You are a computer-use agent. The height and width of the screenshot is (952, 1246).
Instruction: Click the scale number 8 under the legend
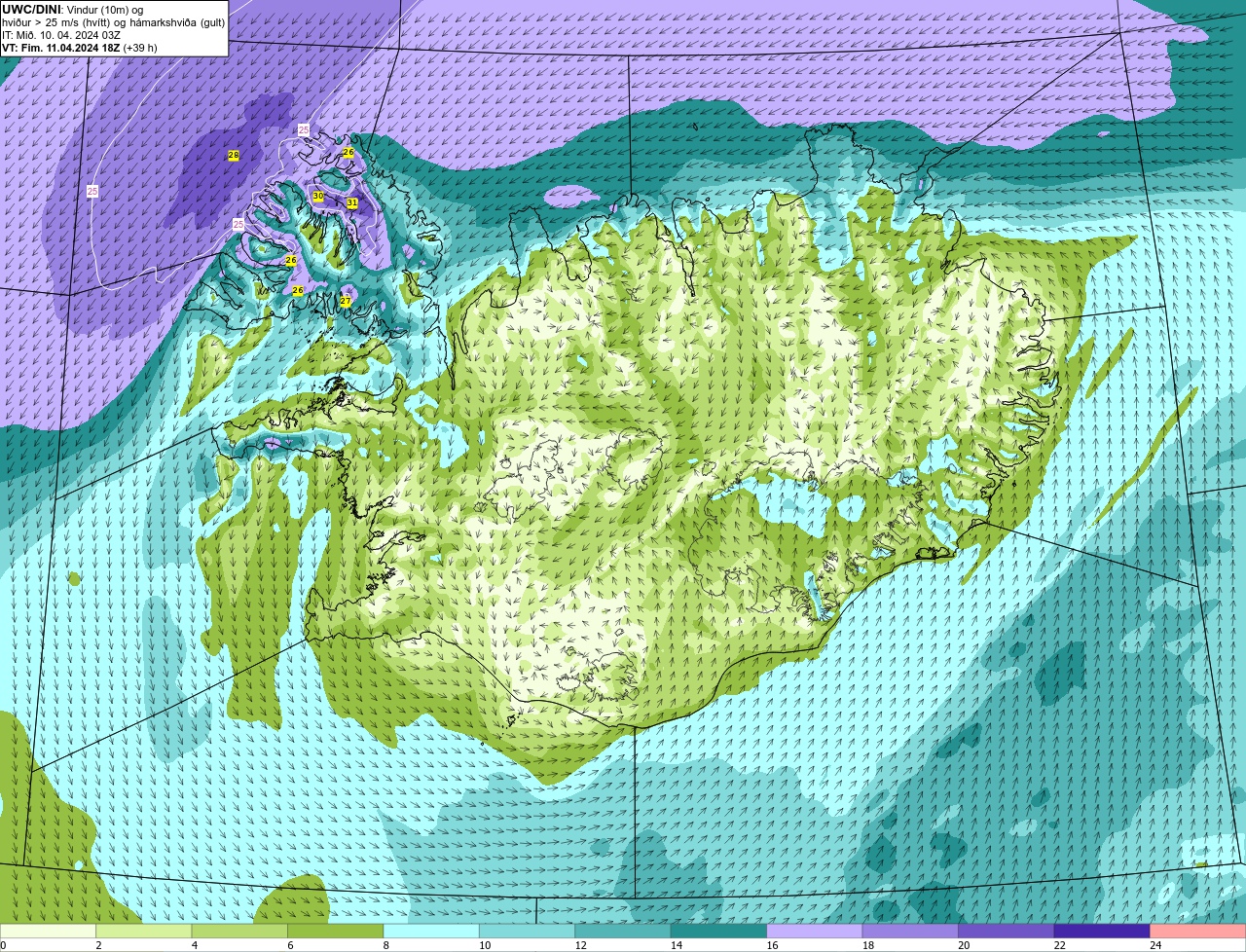[x=386, y=945]
